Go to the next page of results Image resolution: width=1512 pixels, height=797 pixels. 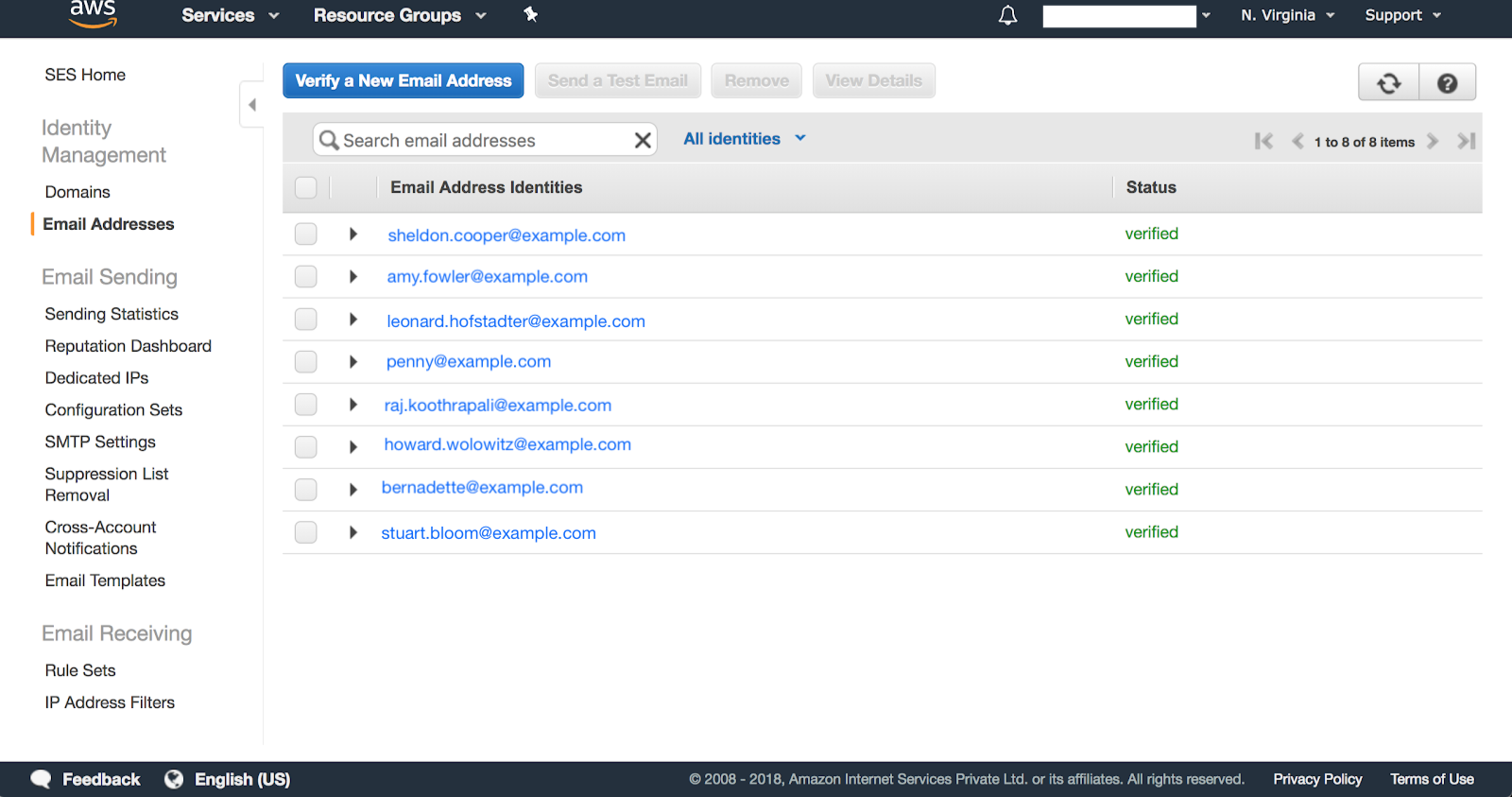click(1433, 141)
